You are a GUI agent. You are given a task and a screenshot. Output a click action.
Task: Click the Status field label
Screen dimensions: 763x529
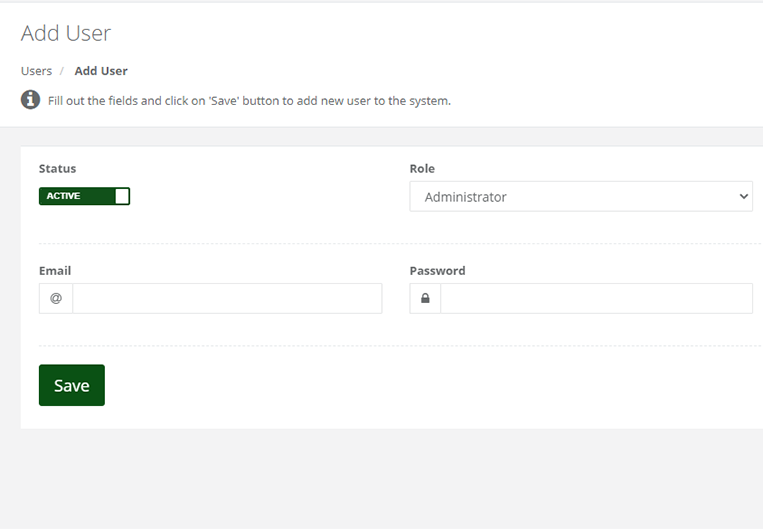coord(57,168)
